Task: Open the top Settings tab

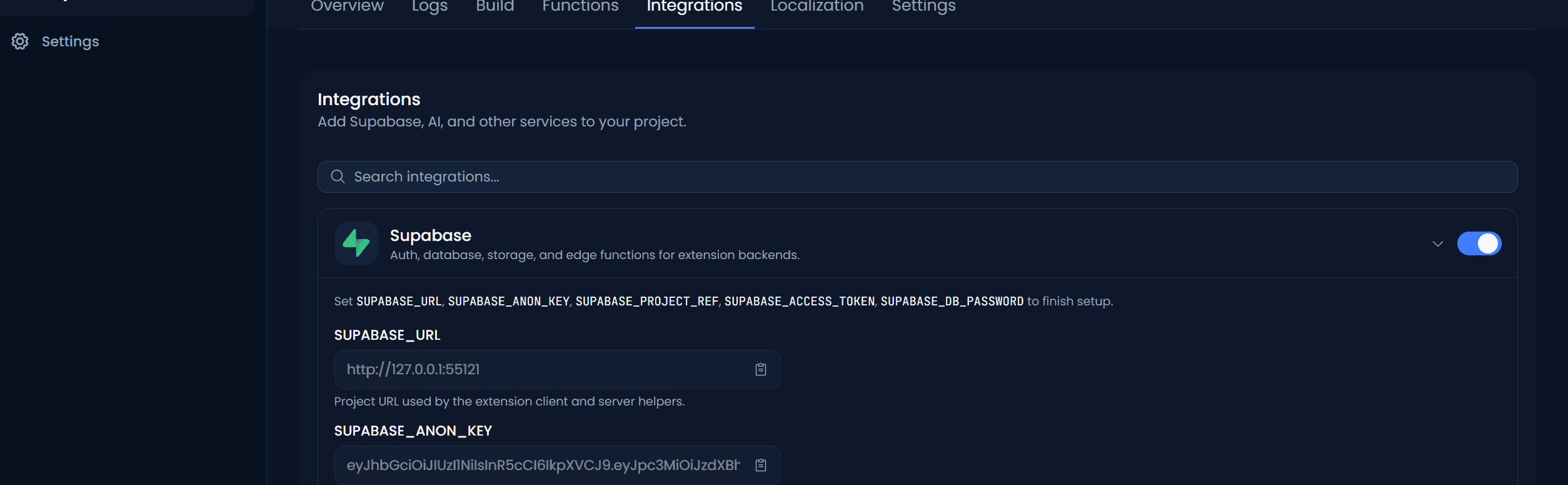Action: [x=923, y=6]
